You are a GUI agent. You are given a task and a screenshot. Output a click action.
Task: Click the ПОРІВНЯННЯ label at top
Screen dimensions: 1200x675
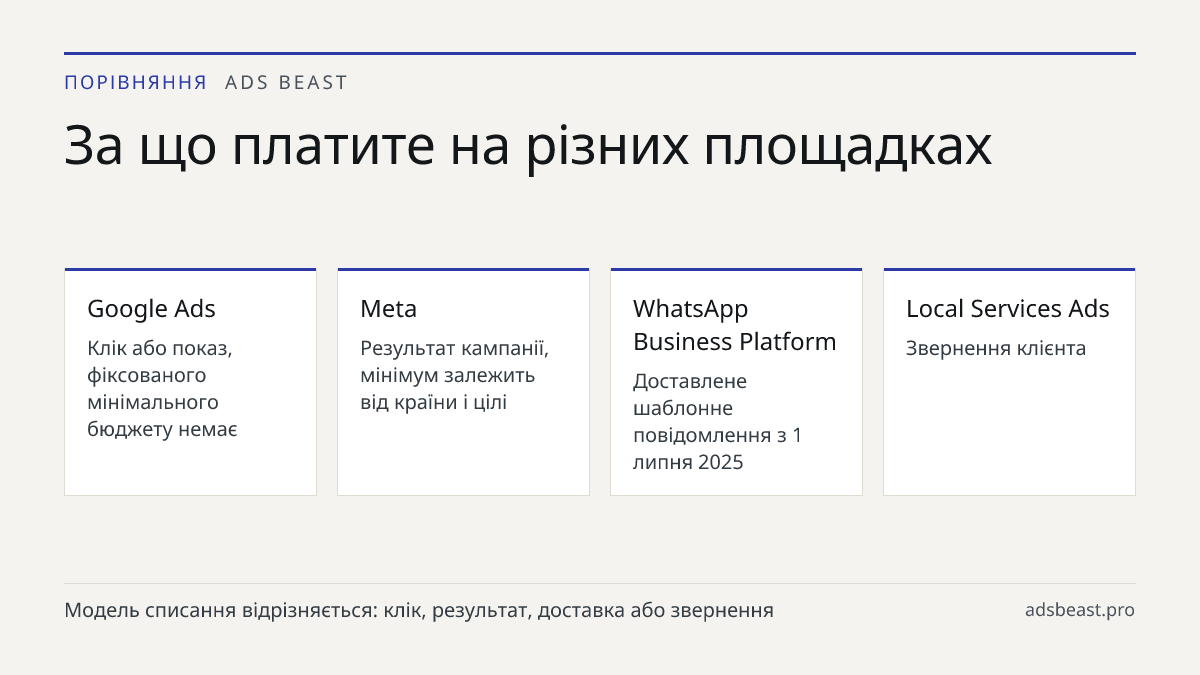coord(136,83)
